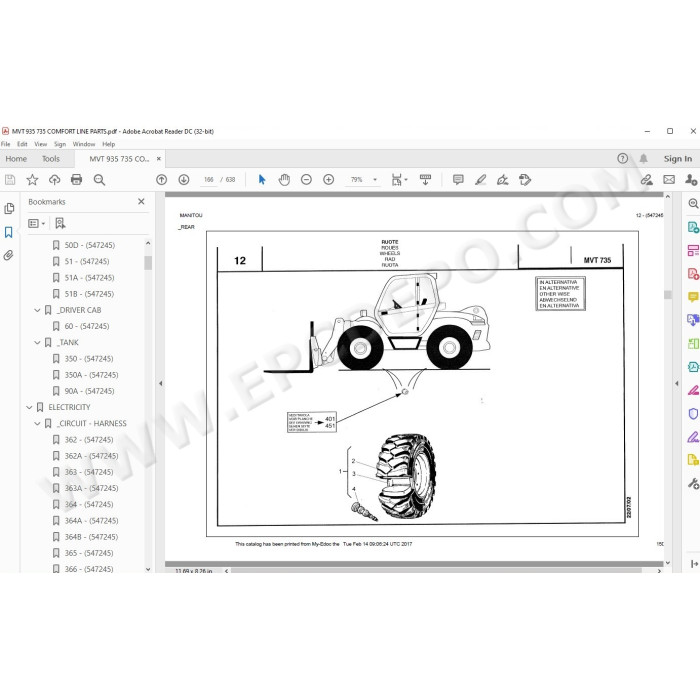The image size is (700, 700).
Task: Click bookmarks list scrollbar thumb
Action: pos(148,263)
